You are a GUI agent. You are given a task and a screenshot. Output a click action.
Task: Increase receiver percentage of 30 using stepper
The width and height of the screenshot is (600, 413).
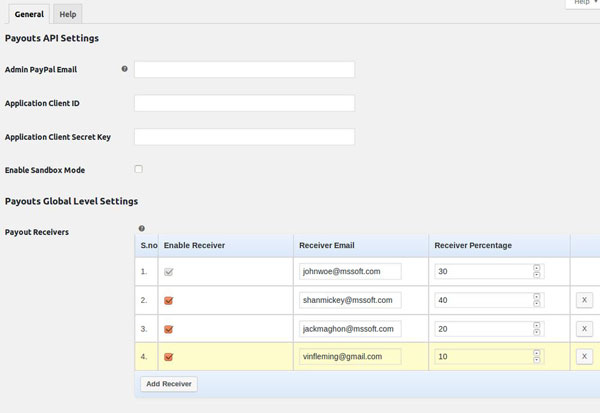(536, 268)
